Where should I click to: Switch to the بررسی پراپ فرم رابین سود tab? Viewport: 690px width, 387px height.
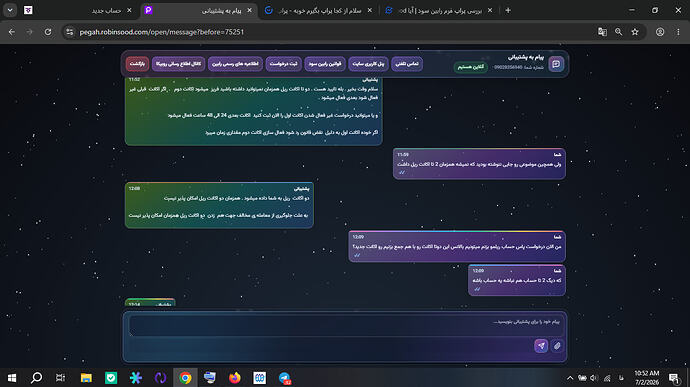(x=439, y=11)
